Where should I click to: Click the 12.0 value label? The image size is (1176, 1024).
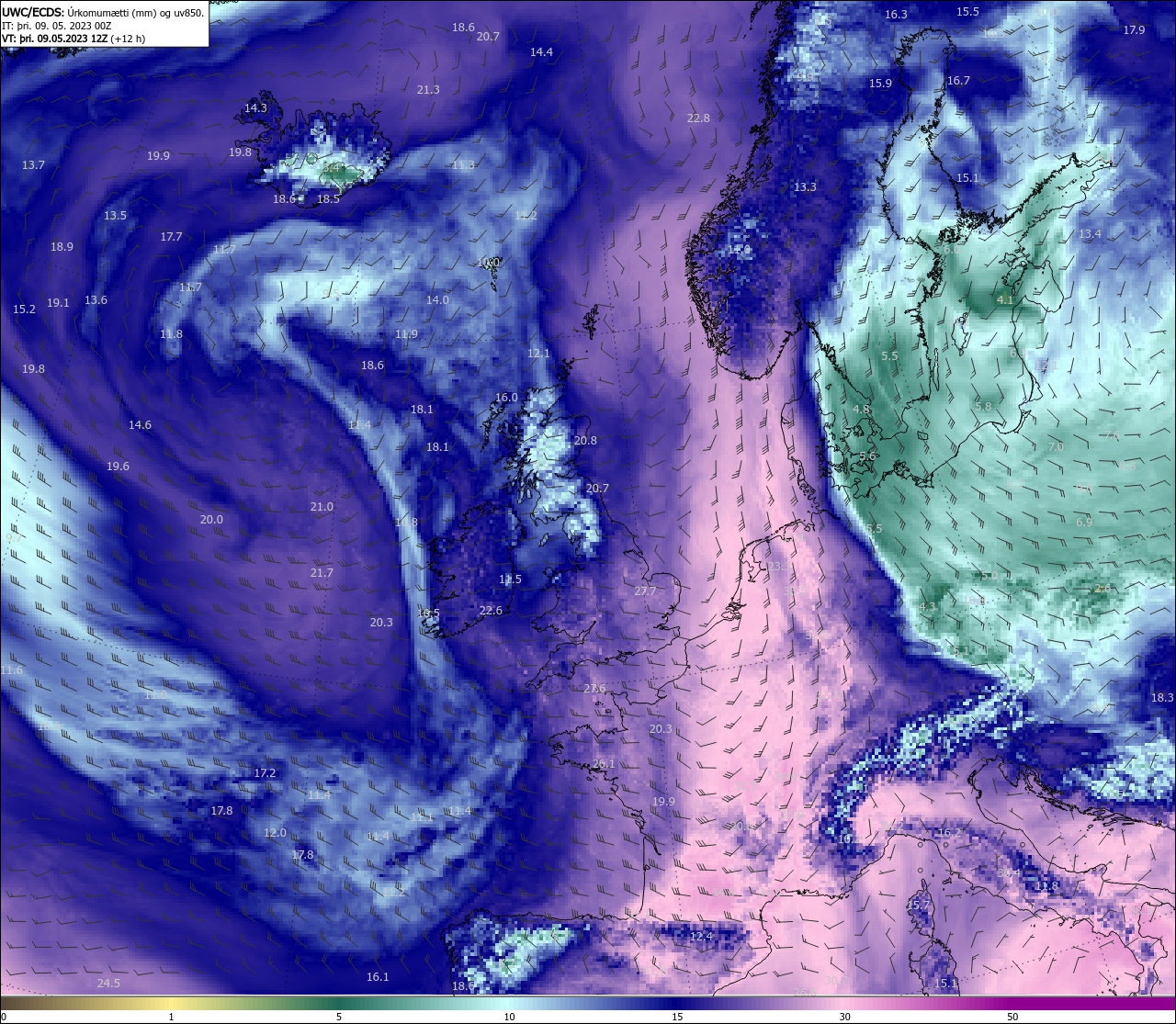pos(275,833)
